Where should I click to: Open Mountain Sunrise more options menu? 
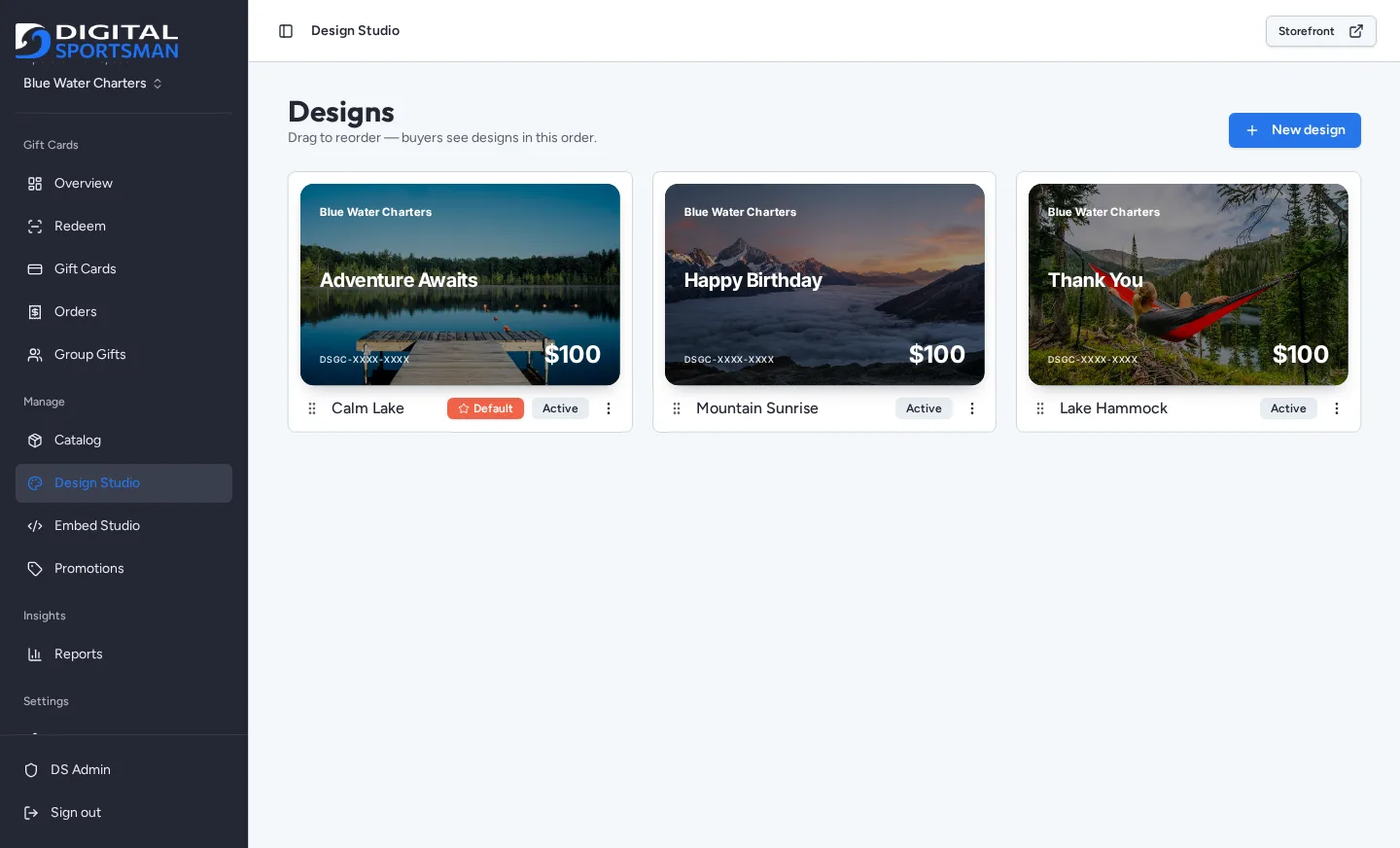click(972, 408)
